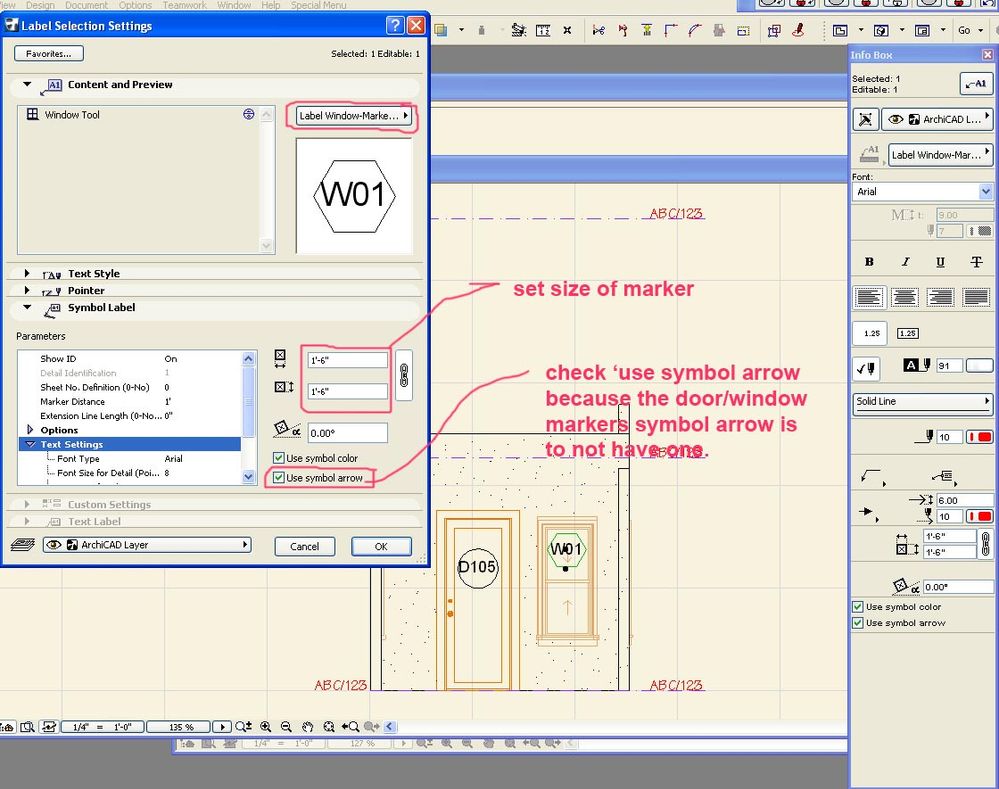Uncheck 'Use symbol color' in the dialog
This screenshot has height=789, width=999.
[x=279, y=457]
